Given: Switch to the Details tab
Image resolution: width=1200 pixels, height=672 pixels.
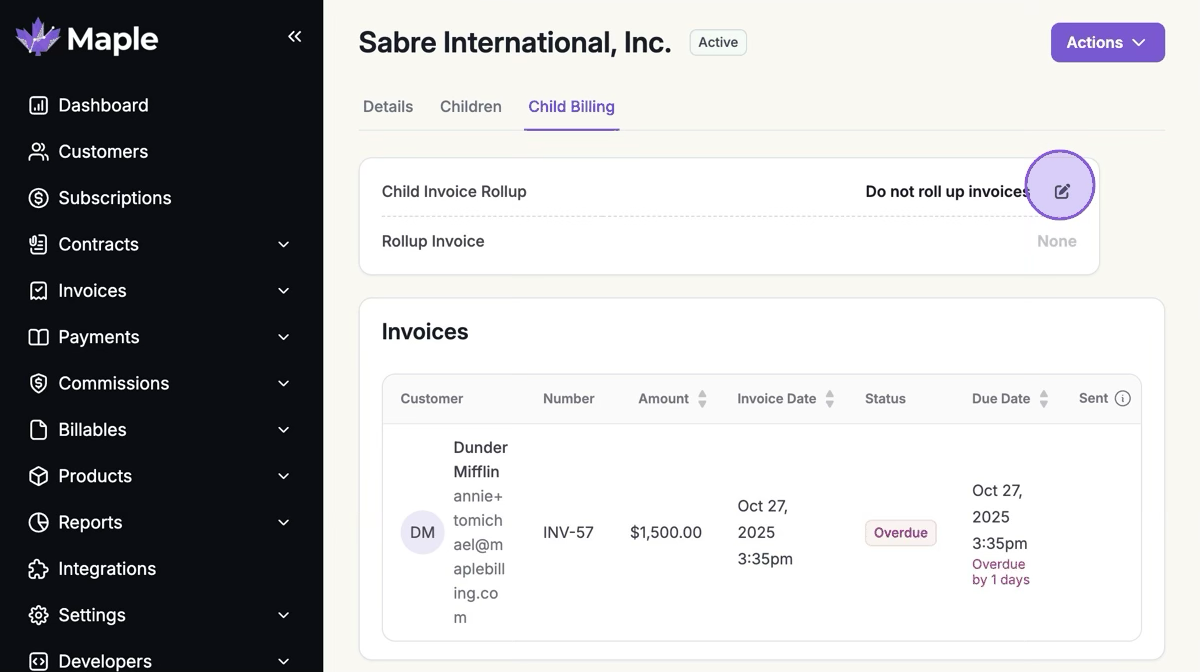Looking at the screenshot, I should pyautogui.click(x=388, y=107).
